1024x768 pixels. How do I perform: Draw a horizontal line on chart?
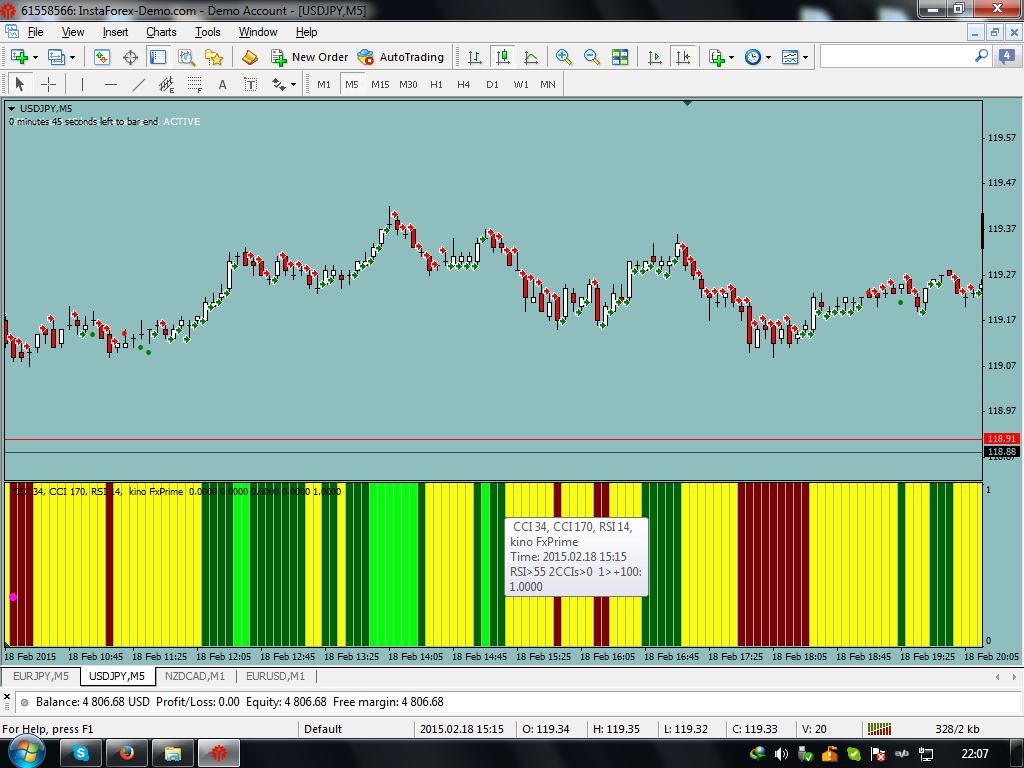click(x=111, y=85)
